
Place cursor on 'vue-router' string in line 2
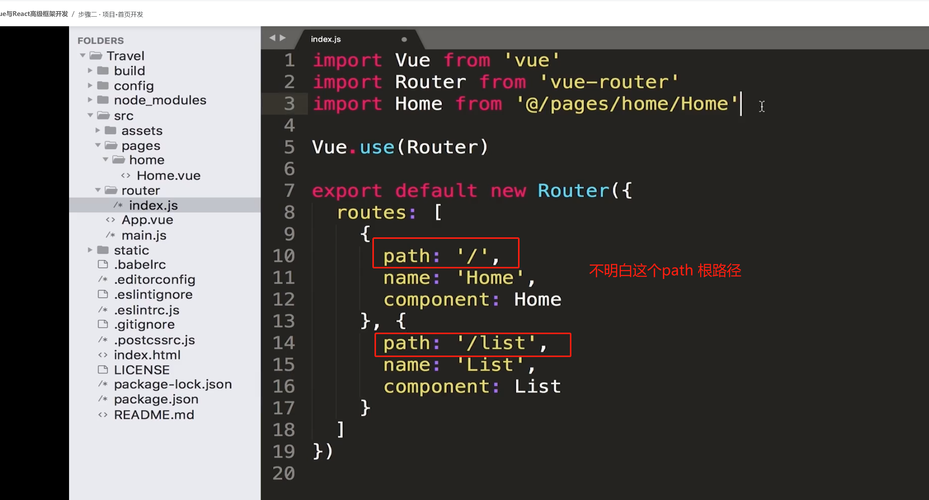tap(608, 82)
